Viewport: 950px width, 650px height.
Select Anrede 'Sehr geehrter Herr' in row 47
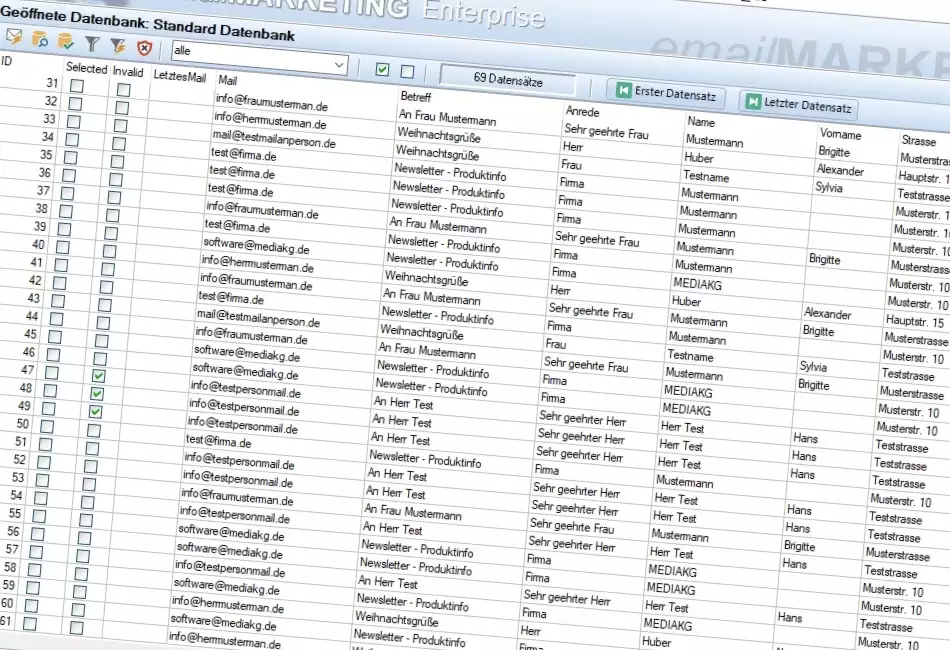coord(582,418)
